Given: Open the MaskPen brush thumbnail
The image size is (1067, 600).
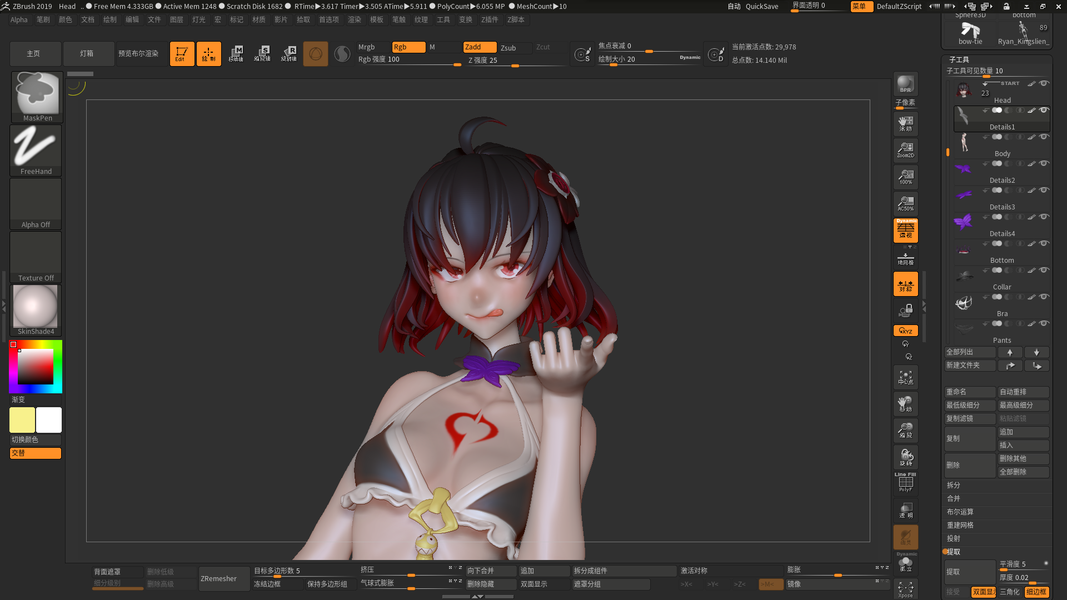Looking at the screenshot, I should pyautogui.click(x=36, y=97).
